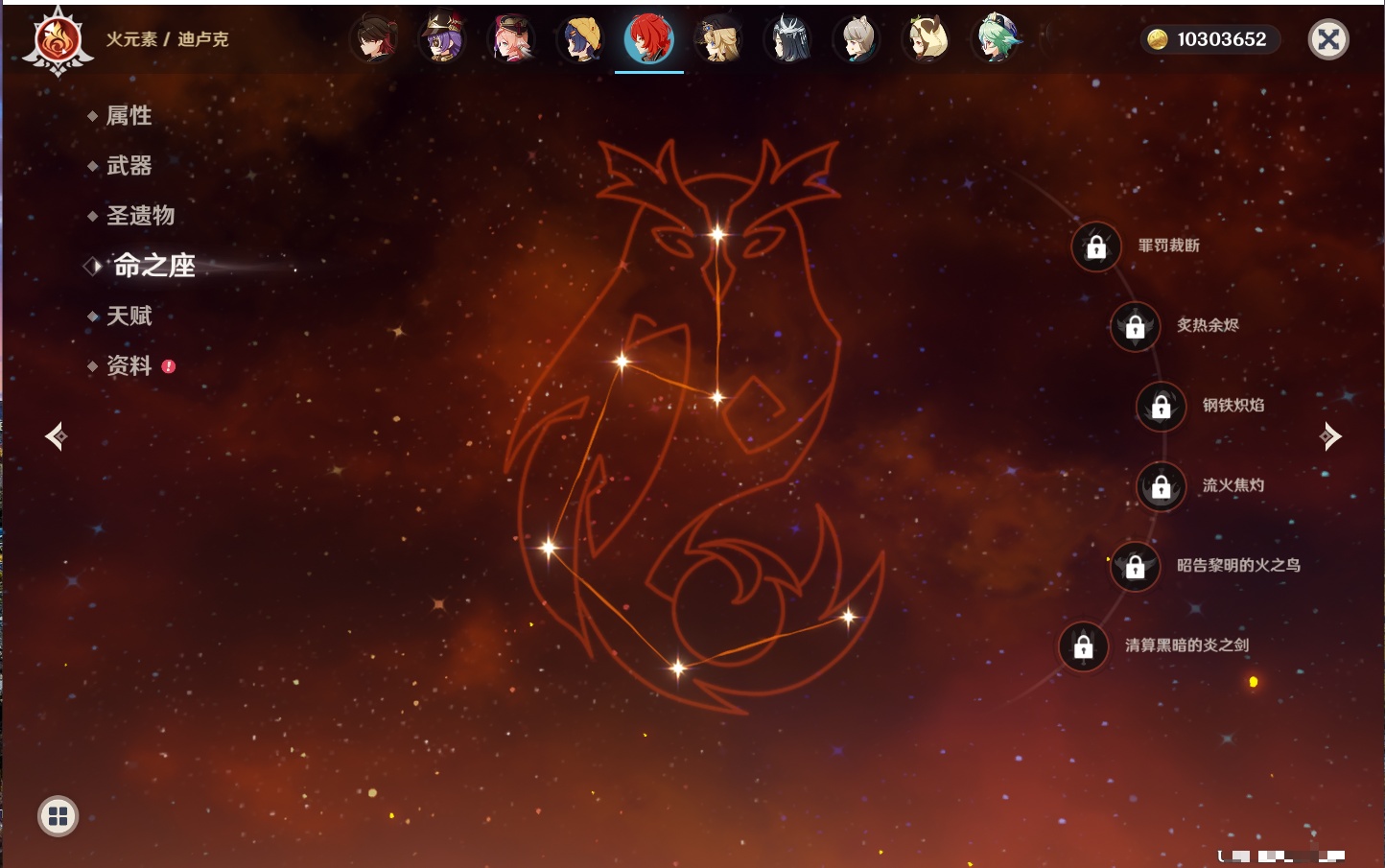The image size is (1385, 868).
Task: Click the red alert badge beside 资料
Action: [169, 366]
